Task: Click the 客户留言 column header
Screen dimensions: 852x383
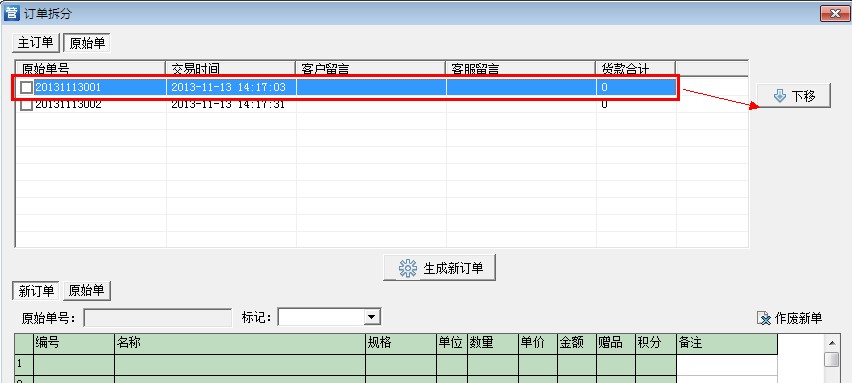Action: 371,68
